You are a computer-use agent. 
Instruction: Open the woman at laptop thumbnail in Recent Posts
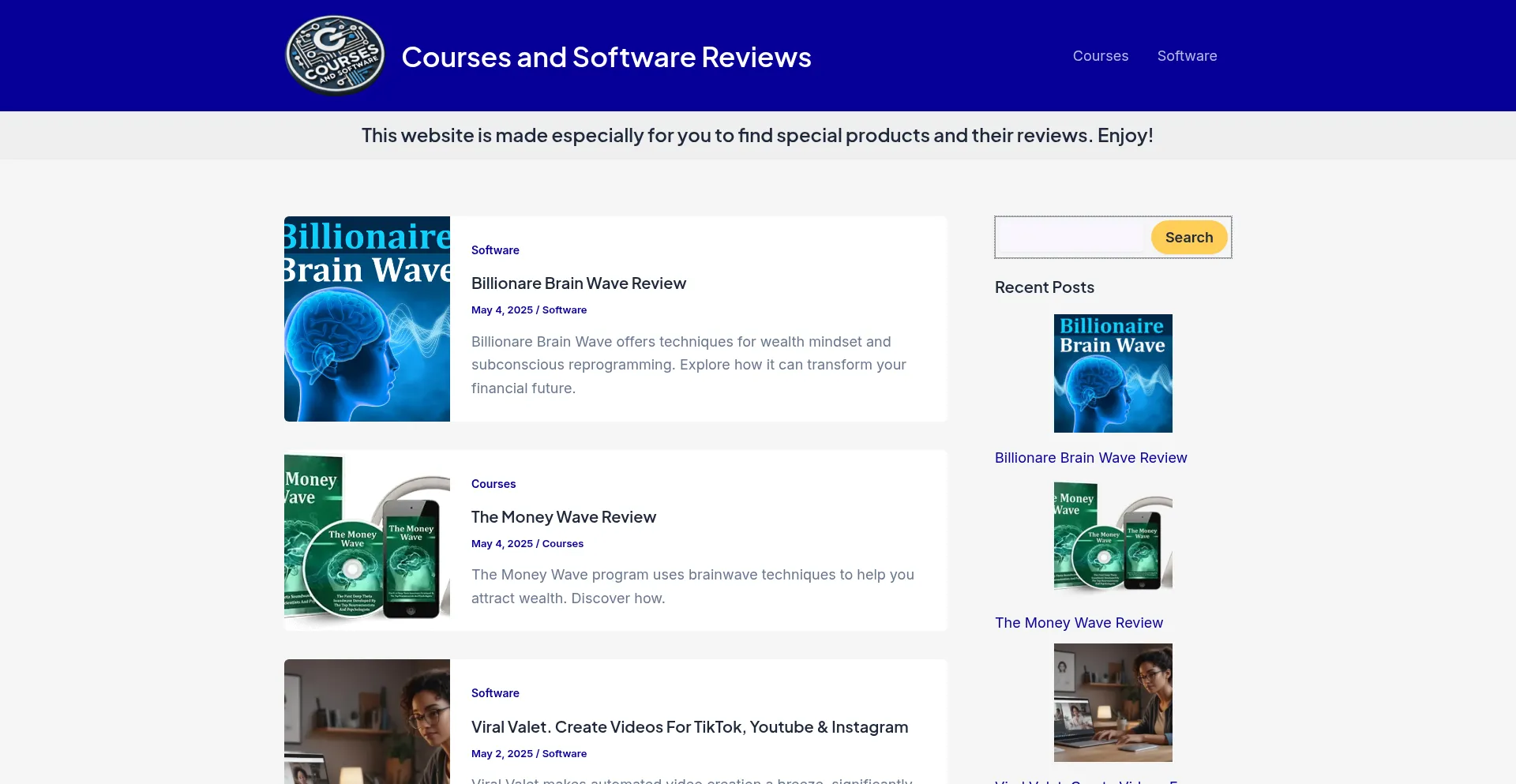(1113, 703)
